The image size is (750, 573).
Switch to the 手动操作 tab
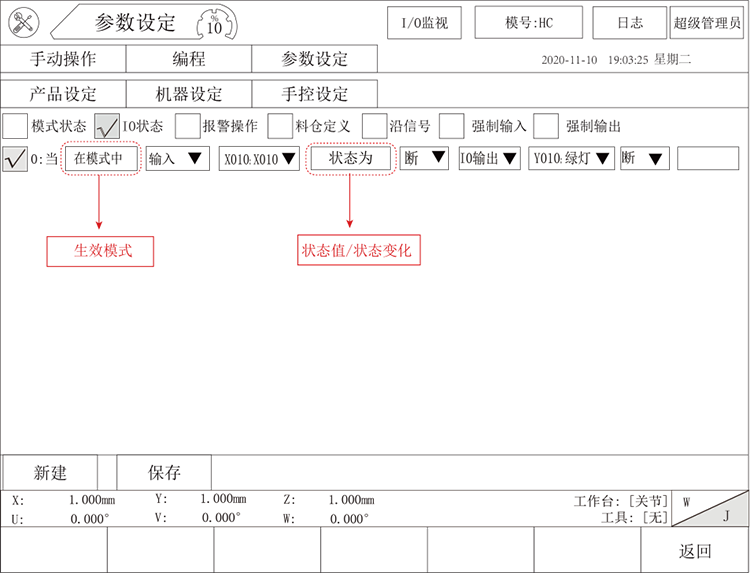[63, 59]
